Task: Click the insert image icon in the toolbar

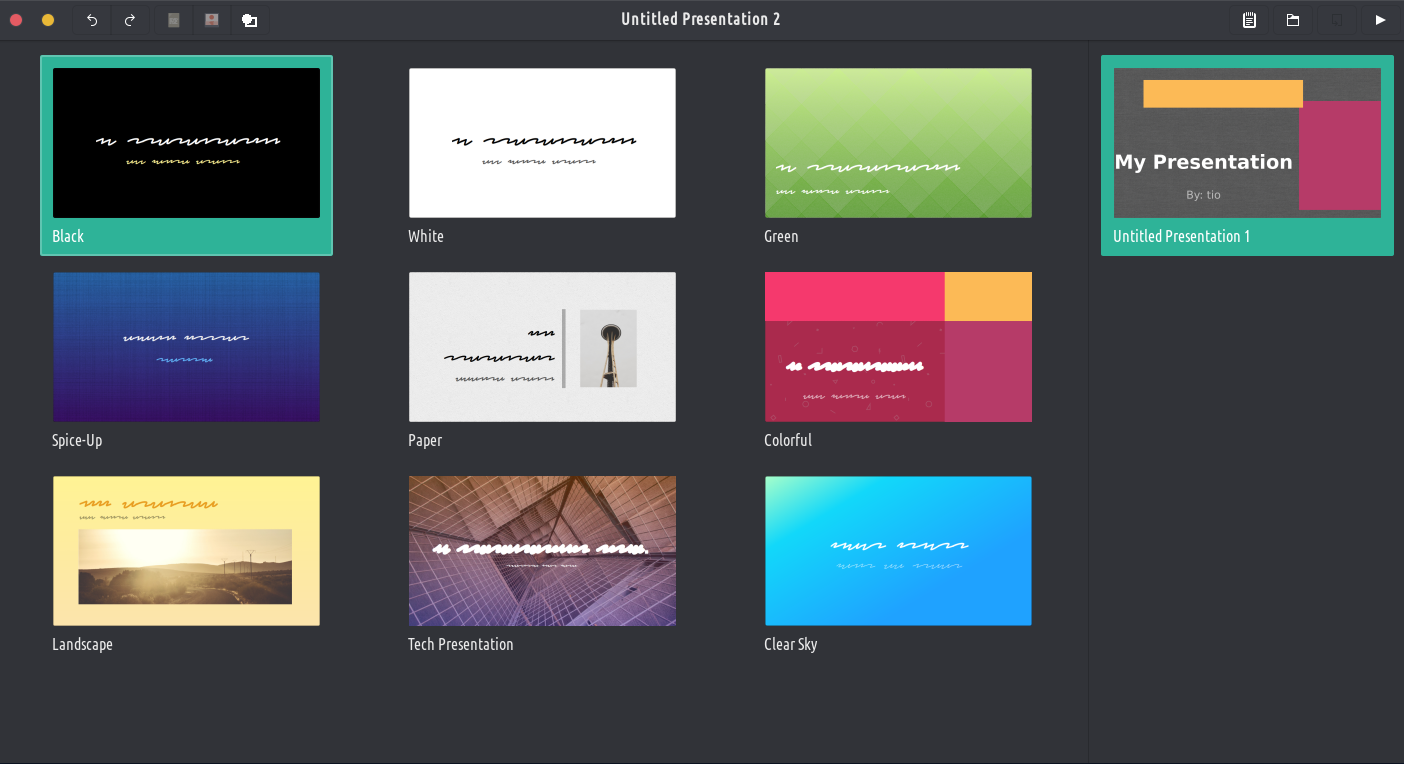Action: (212, 20)
